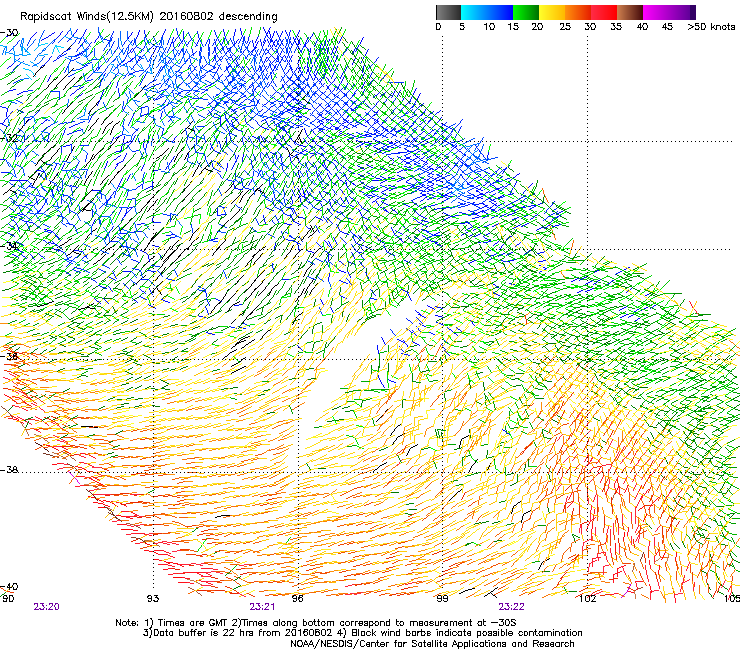This screenshot has width=740, height=650.
Task: Click the title 'Rapidscat Winds(12.5KM) 20160802 descending'
Action: [x=149, y=17]
